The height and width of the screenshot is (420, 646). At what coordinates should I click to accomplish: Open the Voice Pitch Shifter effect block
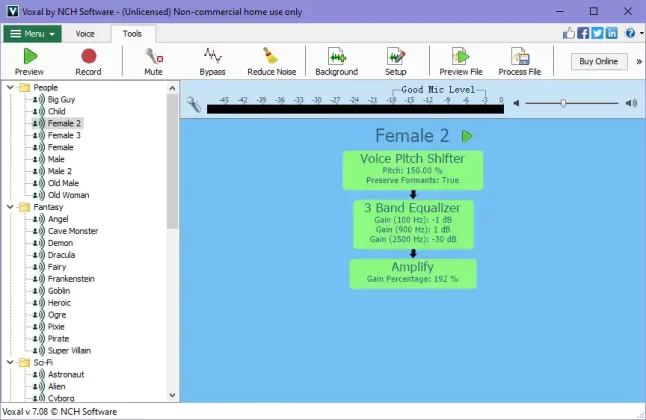point(413,170)
